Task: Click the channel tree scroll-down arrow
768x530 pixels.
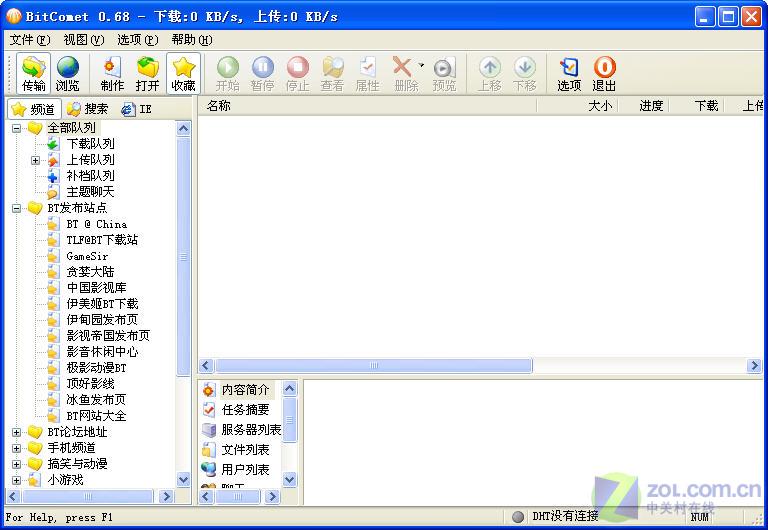Action: (183, 479)
